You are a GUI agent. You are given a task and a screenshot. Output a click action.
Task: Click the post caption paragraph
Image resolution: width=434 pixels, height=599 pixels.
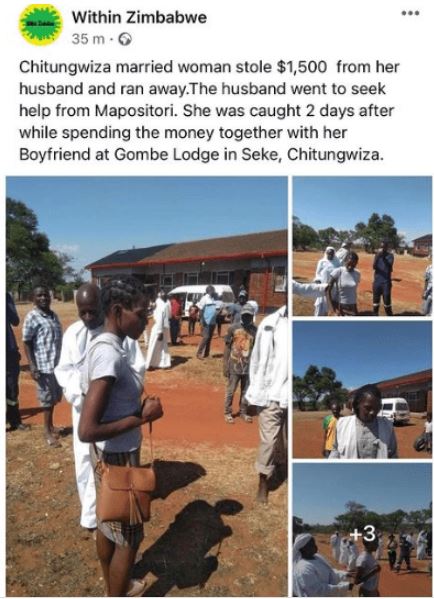[209, 111]
